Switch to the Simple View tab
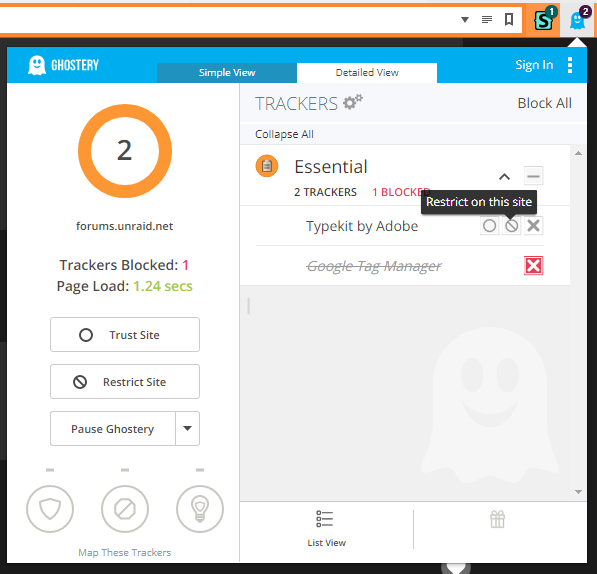 coord(227,72)
